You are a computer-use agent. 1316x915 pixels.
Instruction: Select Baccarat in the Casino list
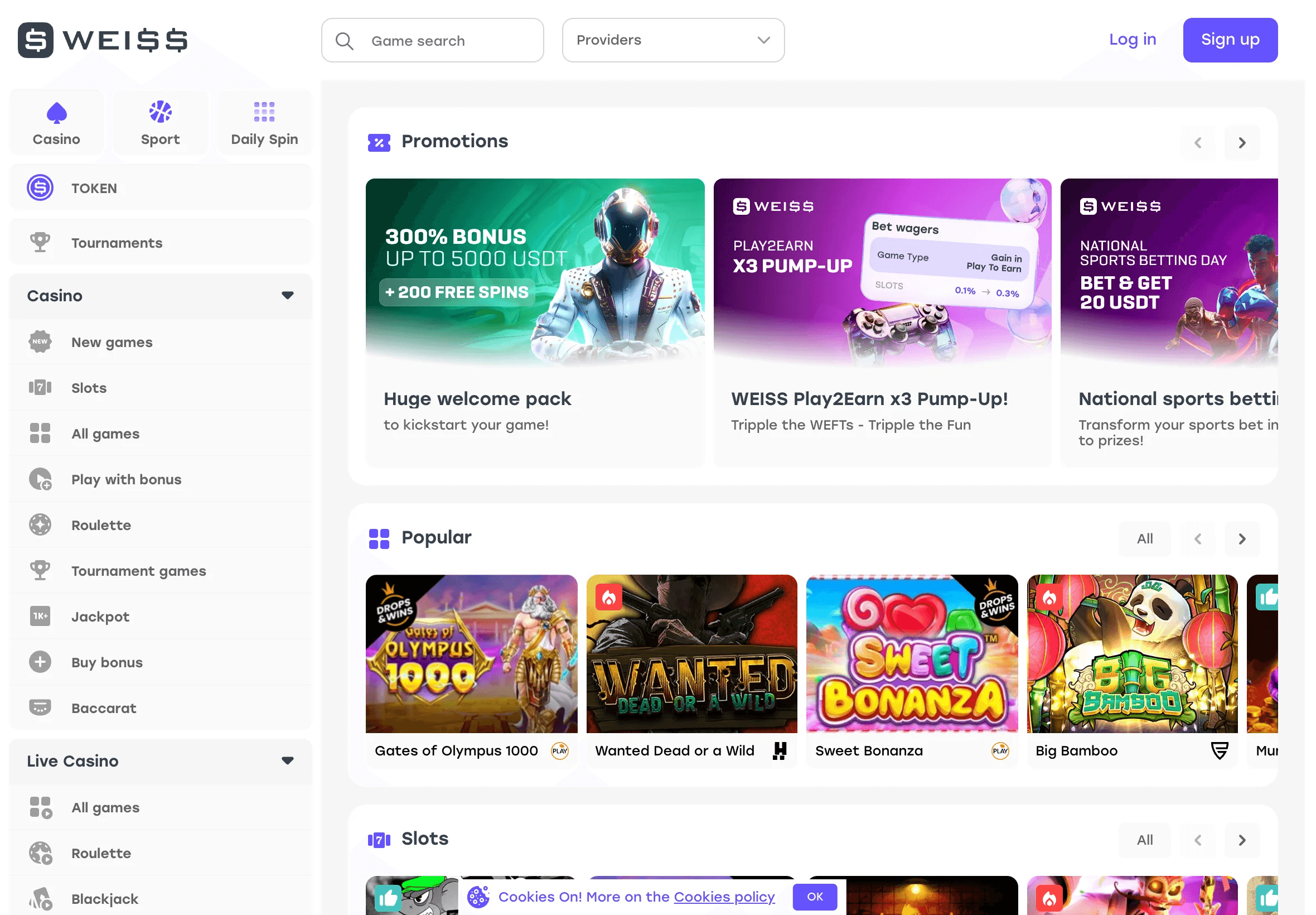click(x=104, y=707)
